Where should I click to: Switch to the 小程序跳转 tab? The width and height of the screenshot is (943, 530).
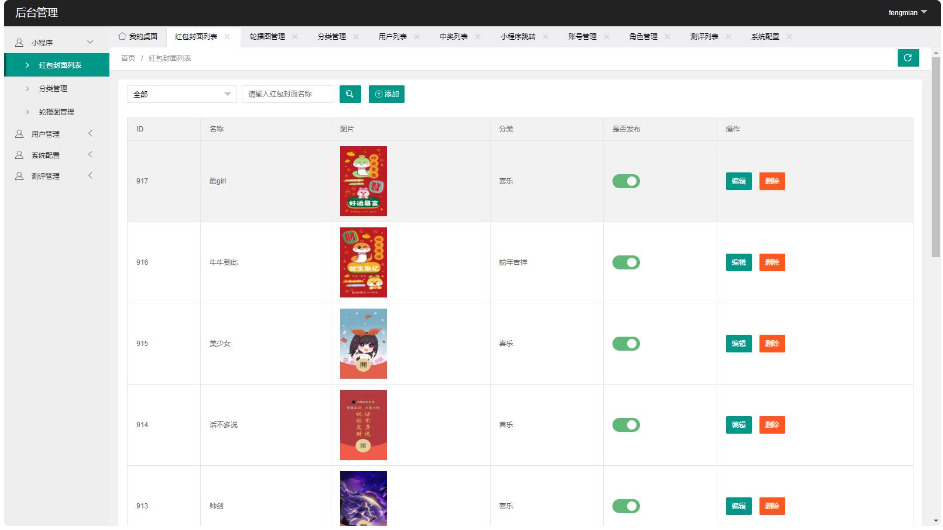point(518,37)
